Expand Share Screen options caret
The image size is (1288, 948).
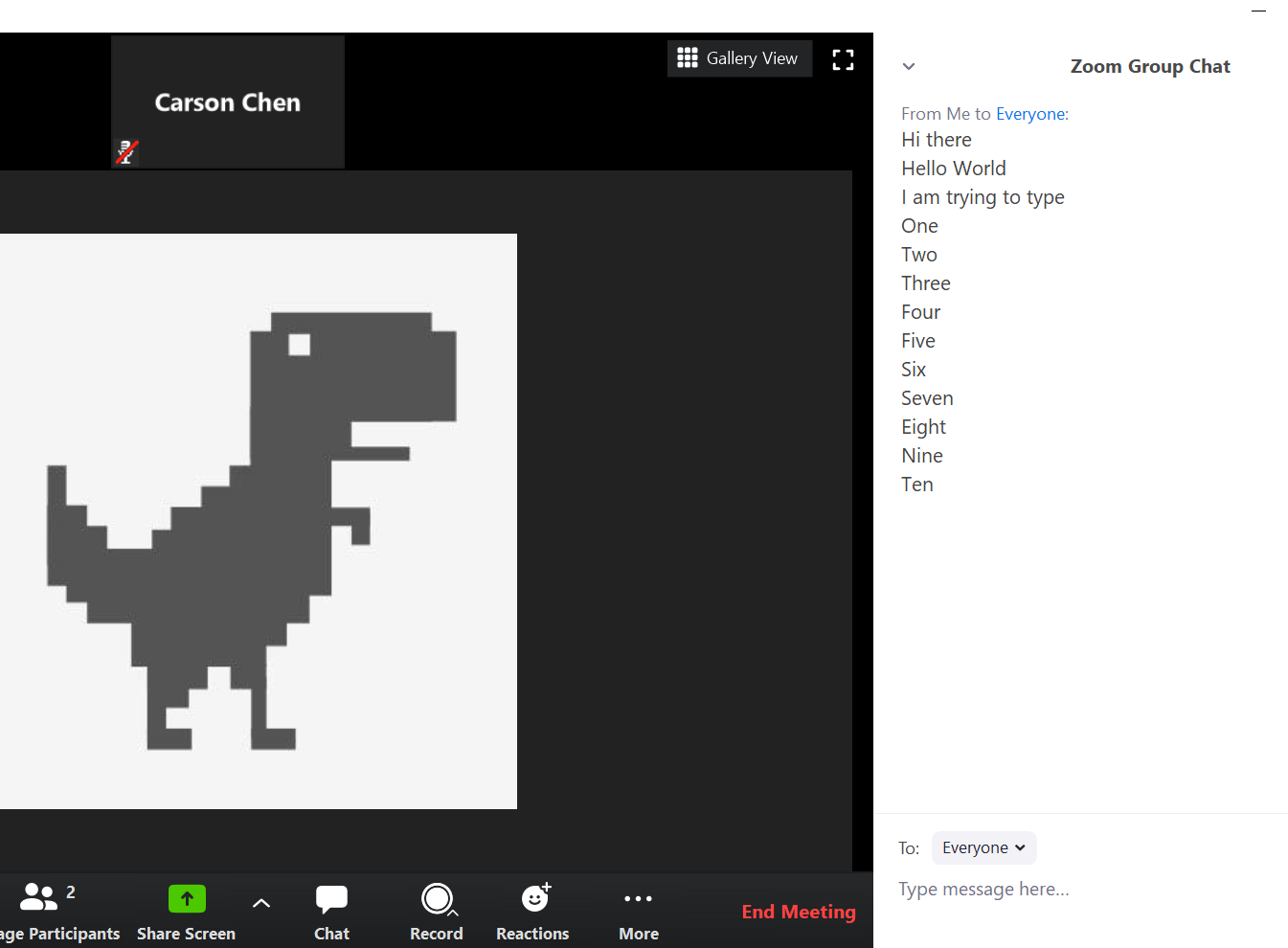(x=260, y=903)
